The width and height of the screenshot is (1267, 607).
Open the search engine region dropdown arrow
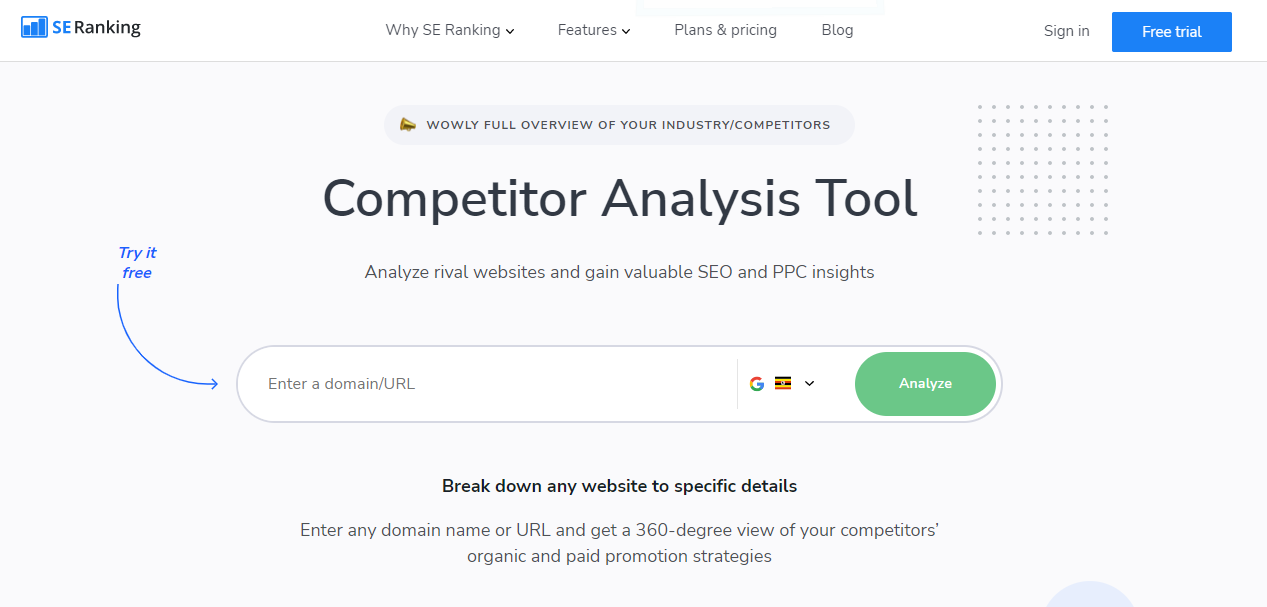tap(810, 383)
